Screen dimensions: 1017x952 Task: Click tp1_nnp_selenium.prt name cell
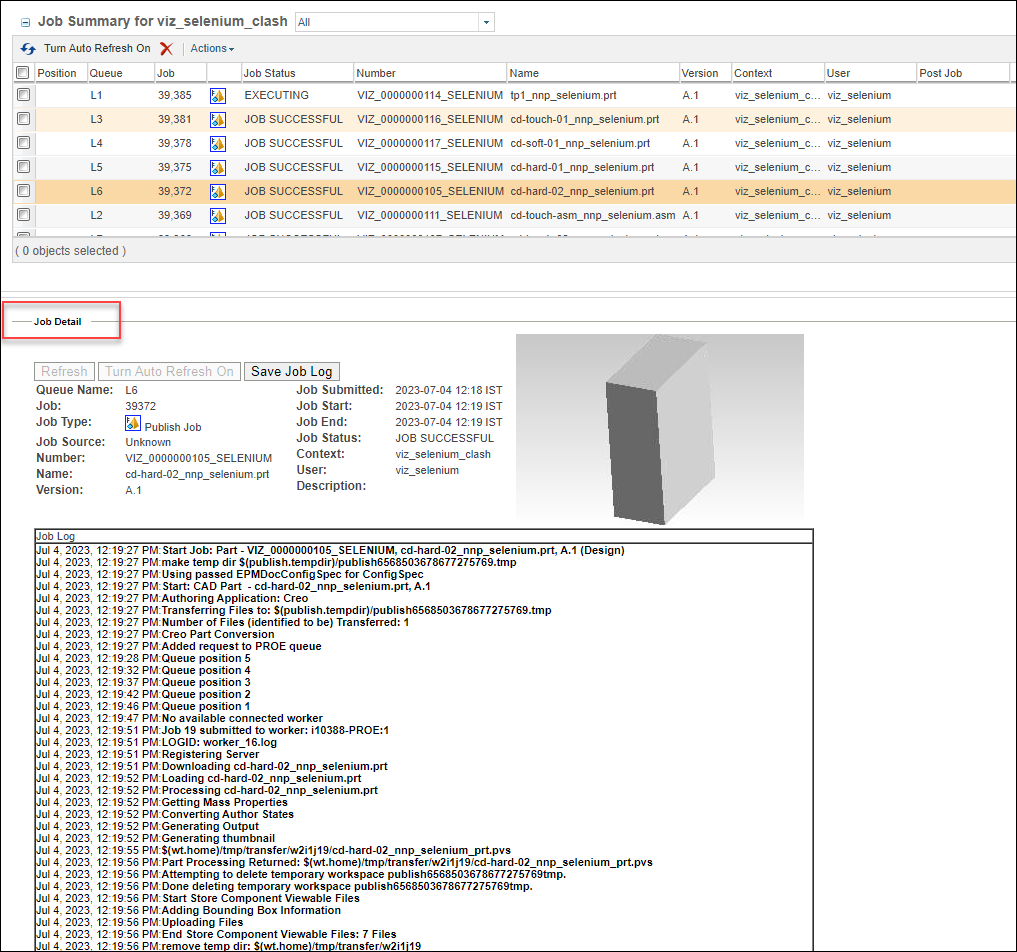pyautogui.click(x=564, y=95)
